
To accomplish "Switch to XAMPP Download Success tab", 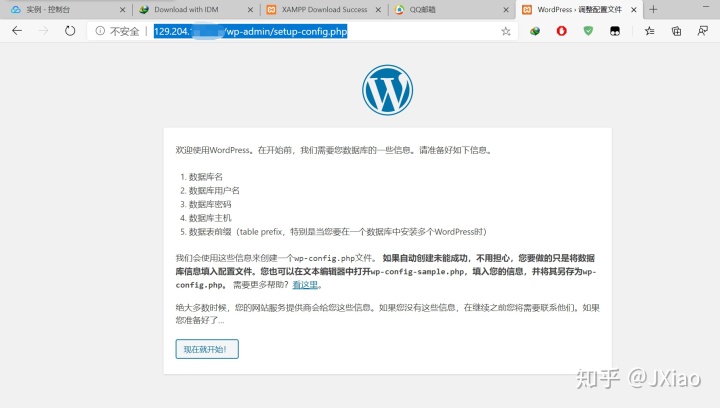I will [x=324, y=9].
